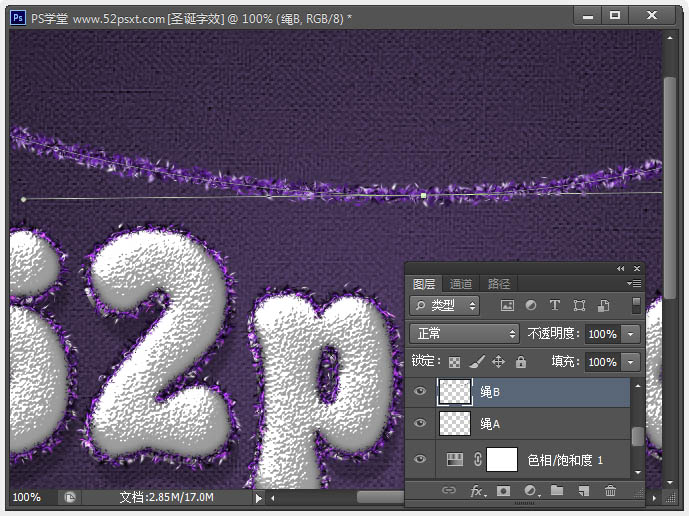Switch to the 通道 tab
The image size is (689, 516).
click(460, 284)
